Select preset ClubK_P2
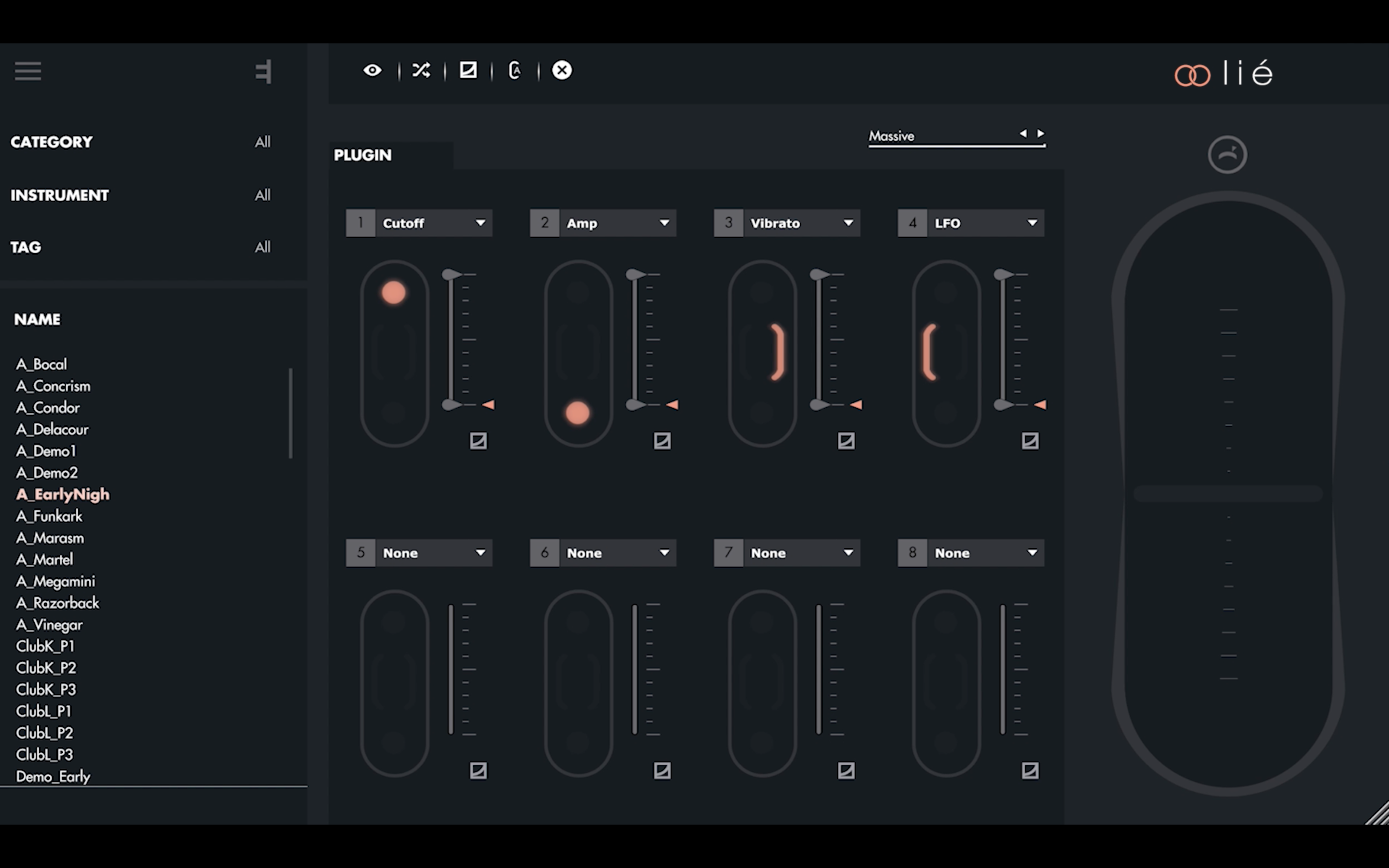 pos(46,668)
